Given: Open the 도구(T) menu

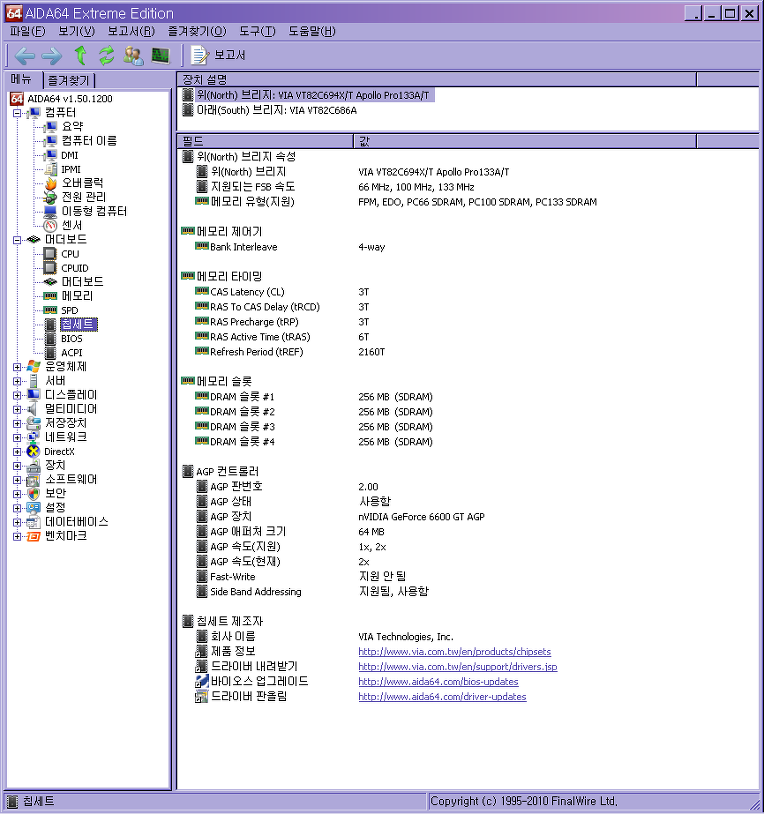Looking at the screenshot, I should 257,31.
